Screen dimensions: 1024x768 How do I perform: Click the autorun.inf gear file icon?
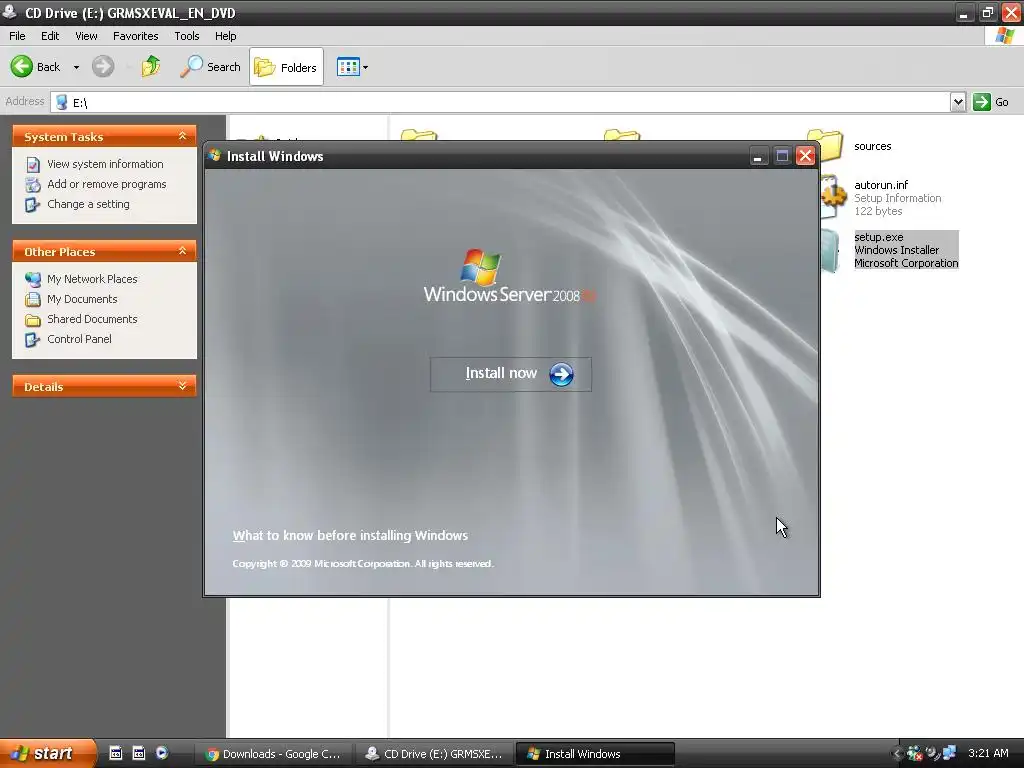[832, 196]
